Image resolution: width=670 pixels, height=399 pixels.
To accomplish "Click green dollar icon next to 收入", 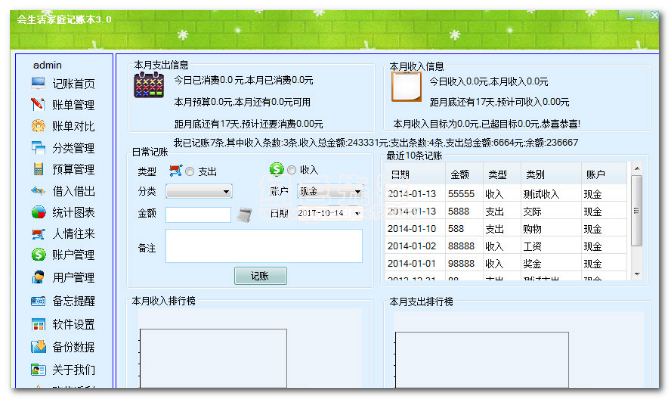I will click(x=276, y=169).
